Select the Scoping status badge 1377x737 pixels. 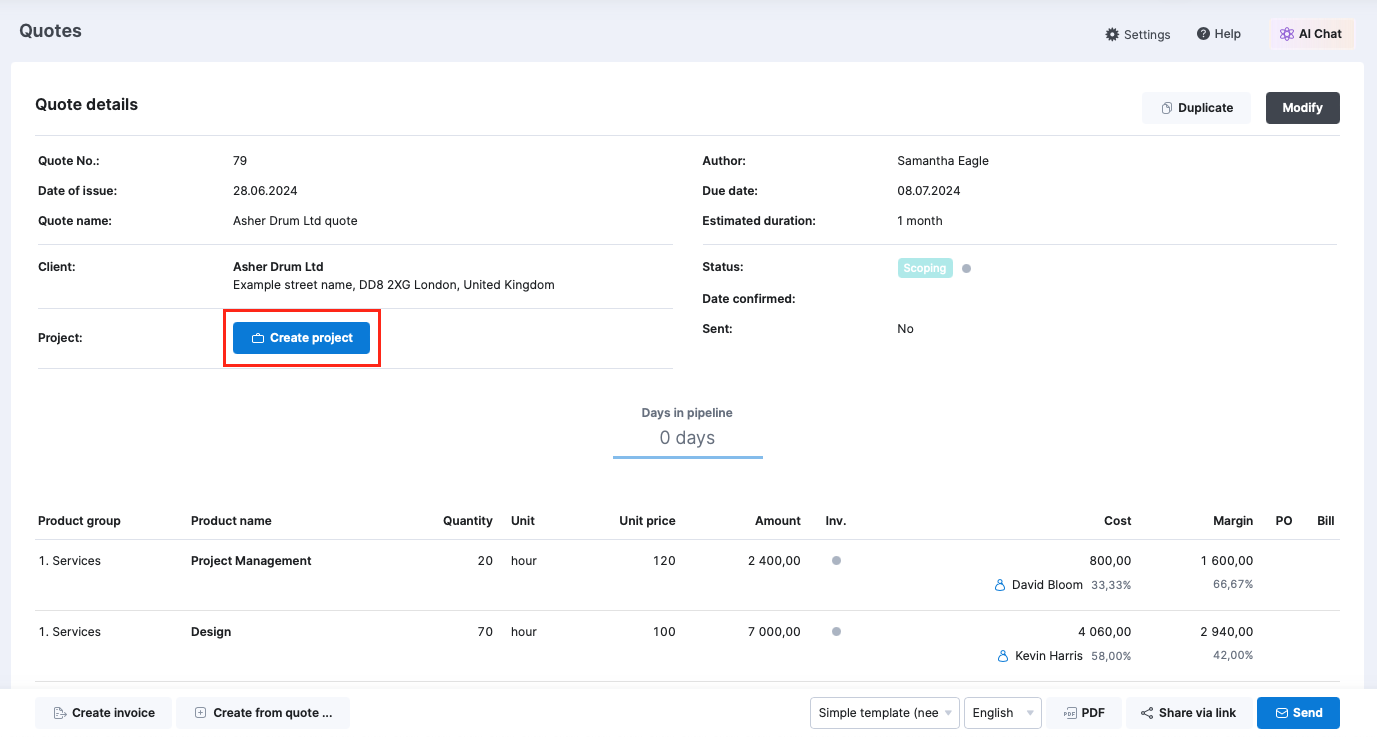pyautogui.click(x=924, y=267)
